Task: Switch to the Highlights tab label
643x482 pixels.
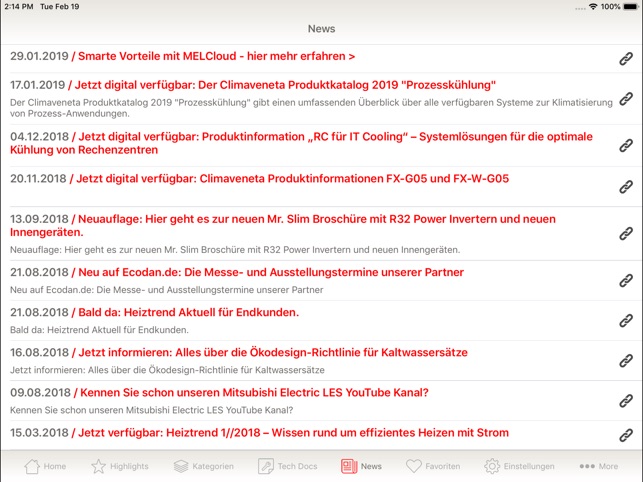Action: [x=129, y=466]
